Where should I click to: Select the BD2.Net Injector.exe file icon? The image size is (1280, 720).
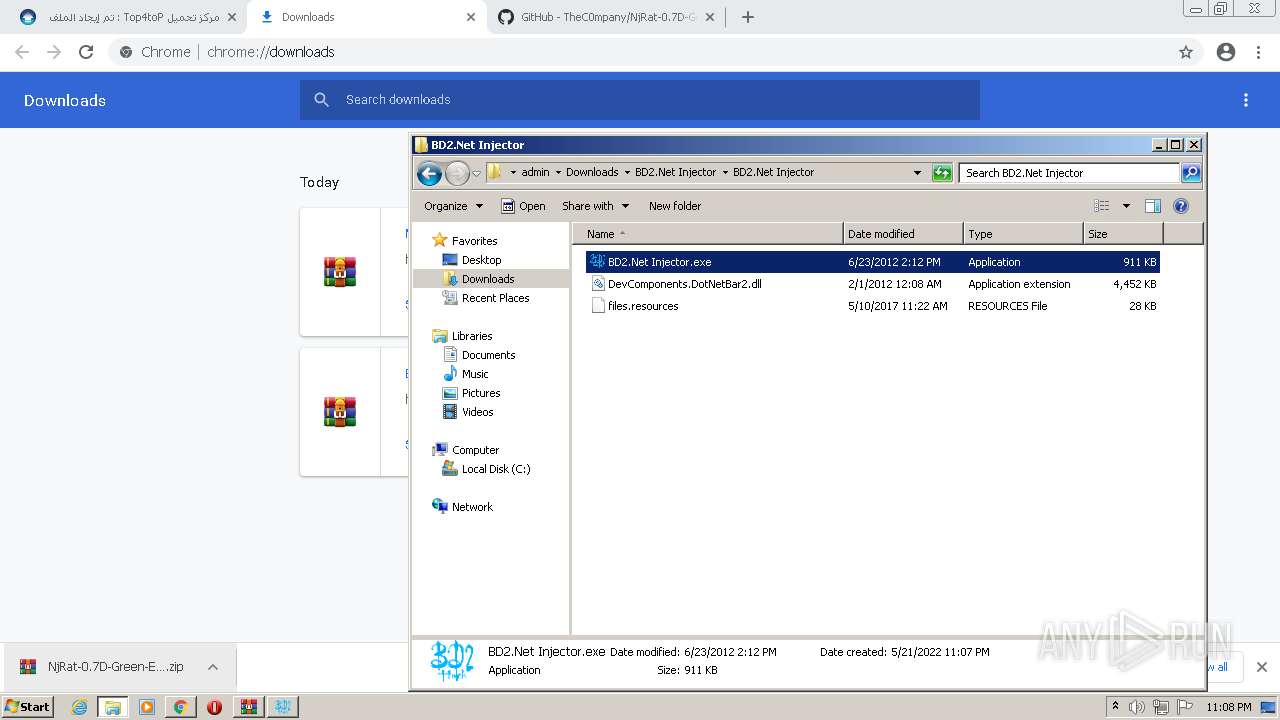pos(597,261)
